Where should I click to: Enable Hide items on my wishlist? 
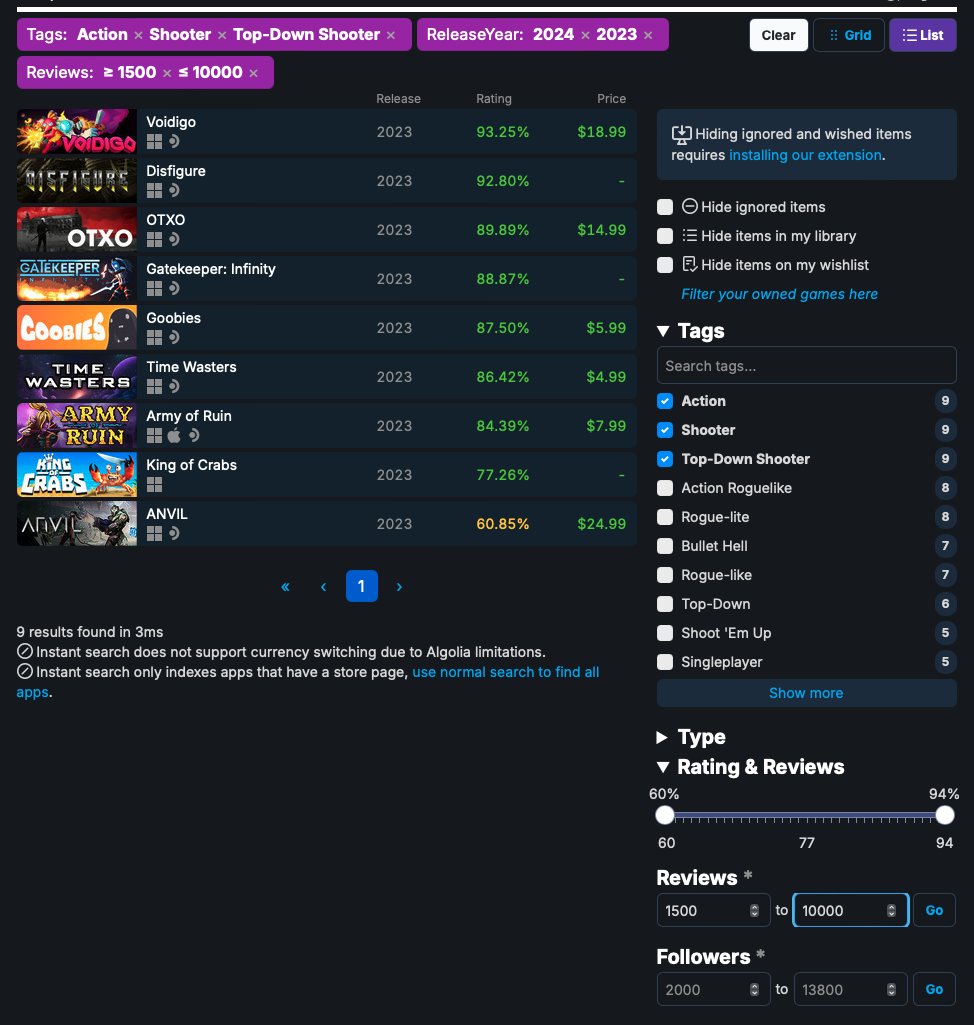665,265
